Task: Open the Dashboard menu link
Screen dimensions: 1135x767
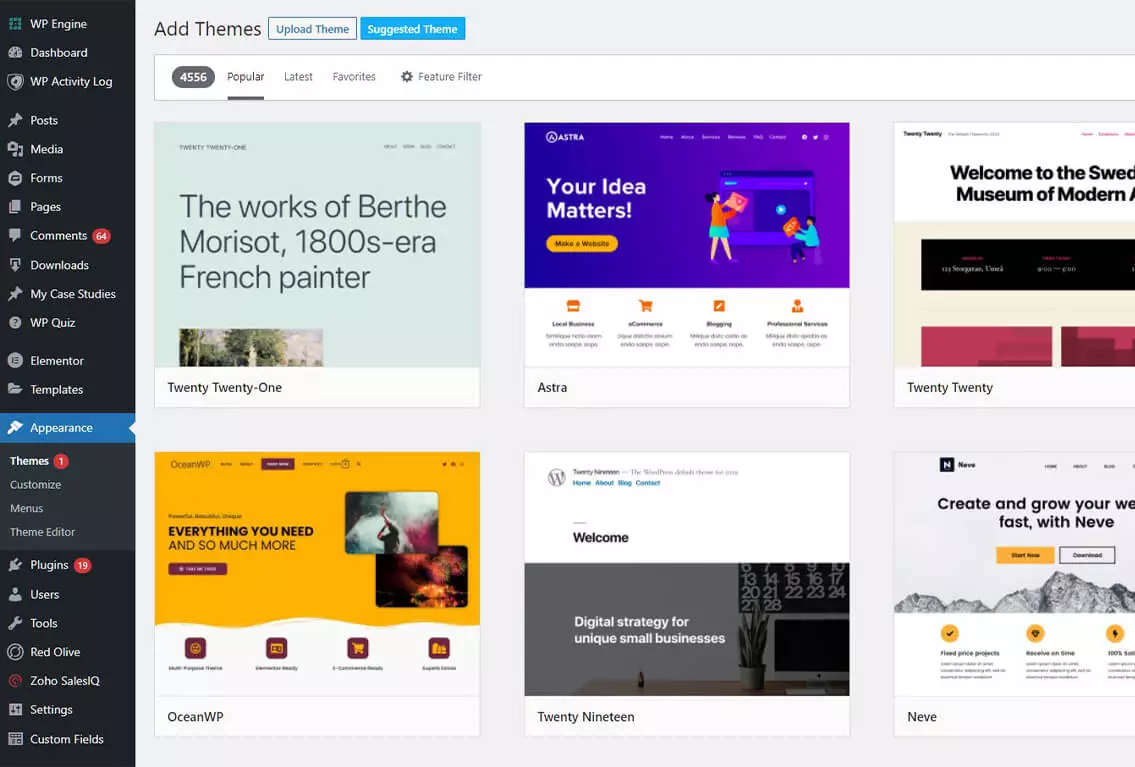Action: coord(59,53)
